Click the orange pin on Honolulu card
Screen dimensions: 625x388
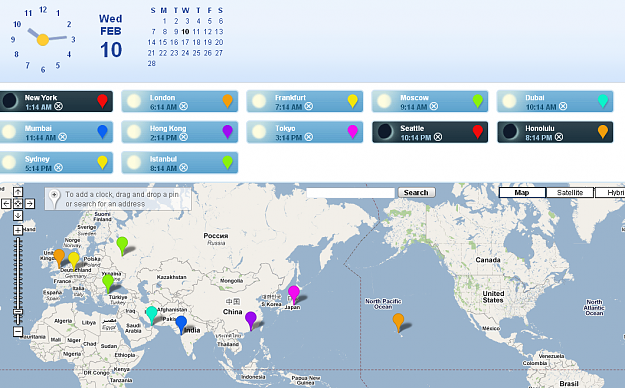(x=603, y=132)
